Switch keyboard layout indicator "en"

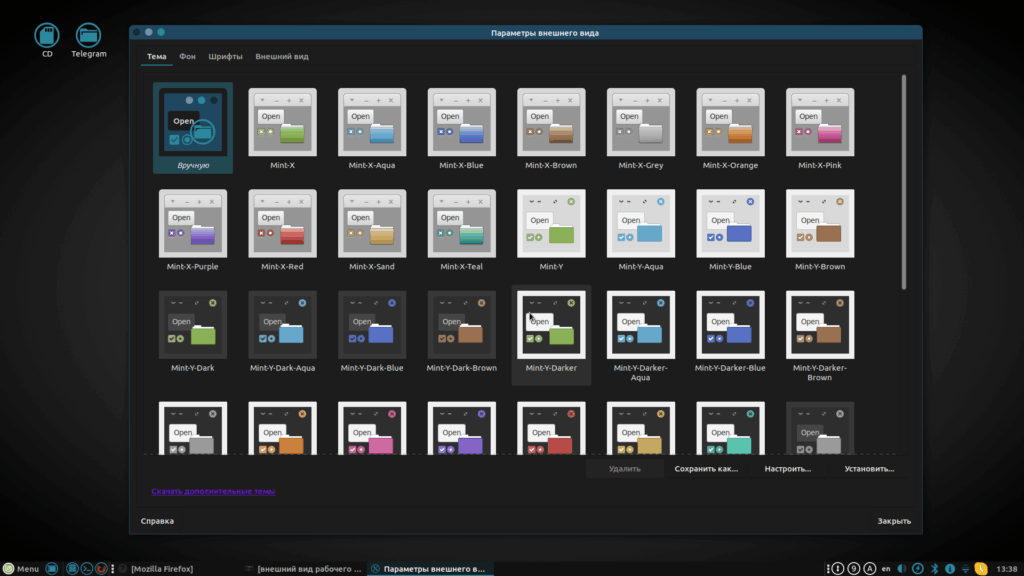[x=886, y=568]
